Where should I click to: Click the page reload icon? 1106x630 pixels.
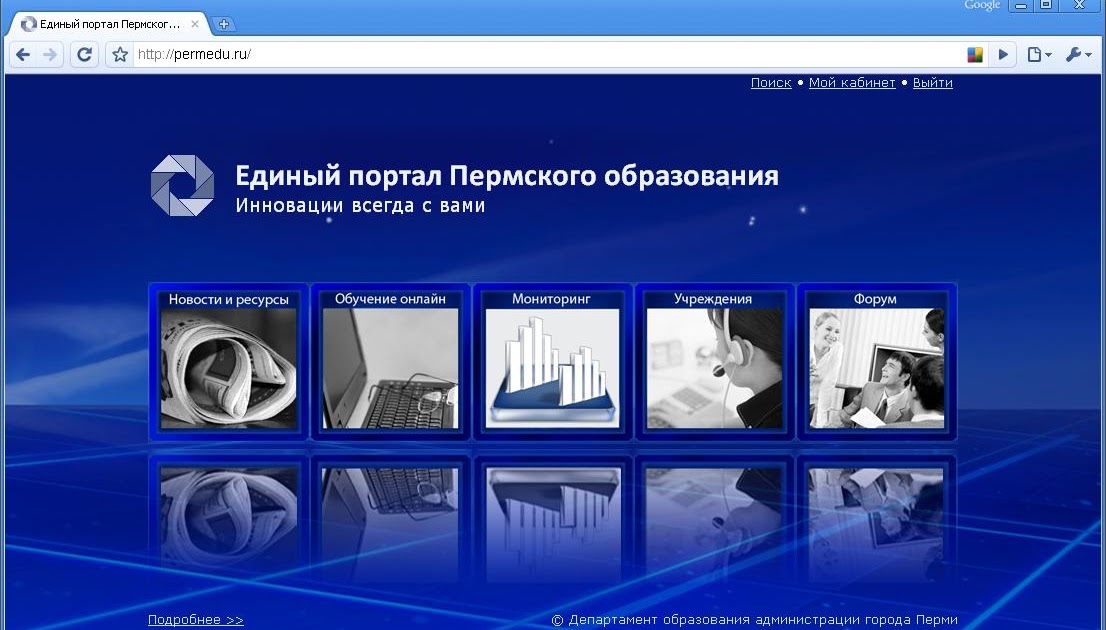pos(84,54)
